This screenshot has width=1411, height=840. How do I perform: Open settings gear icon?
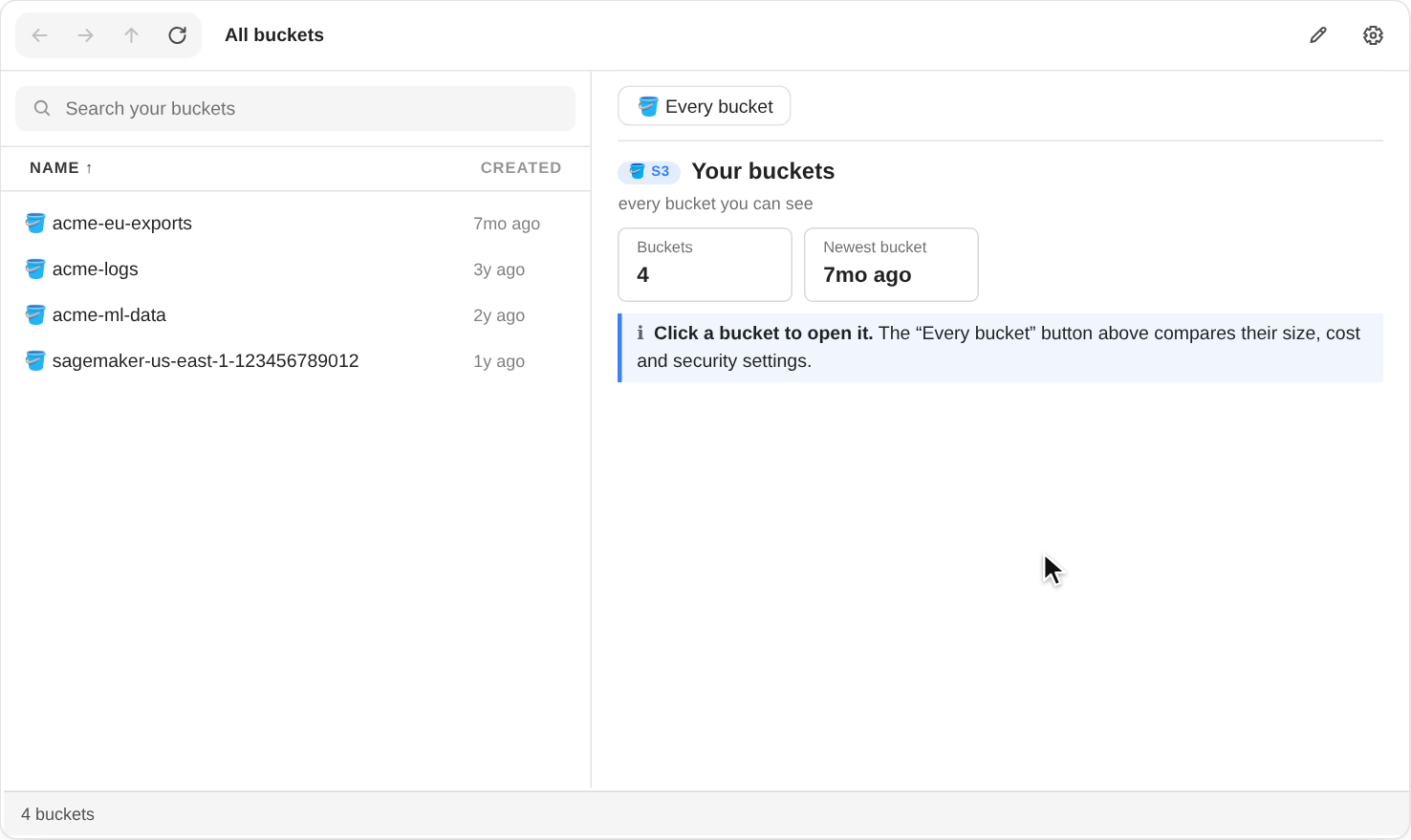coord(1373,35)
